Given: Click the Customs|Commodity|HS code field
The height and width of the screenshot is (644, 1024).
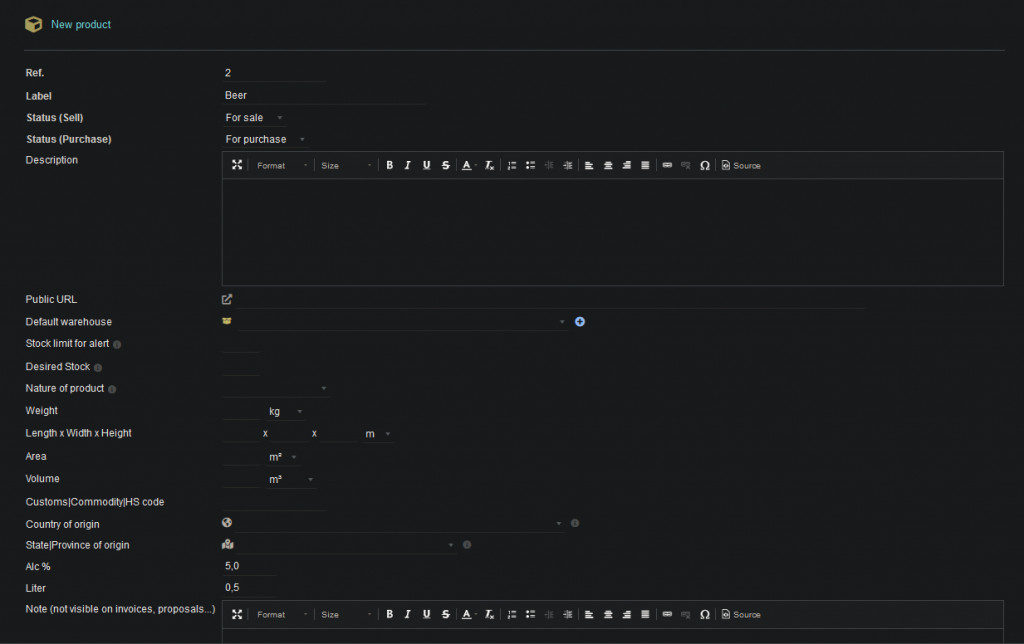Looking at the screenshot, I should [x=274, y=502].
